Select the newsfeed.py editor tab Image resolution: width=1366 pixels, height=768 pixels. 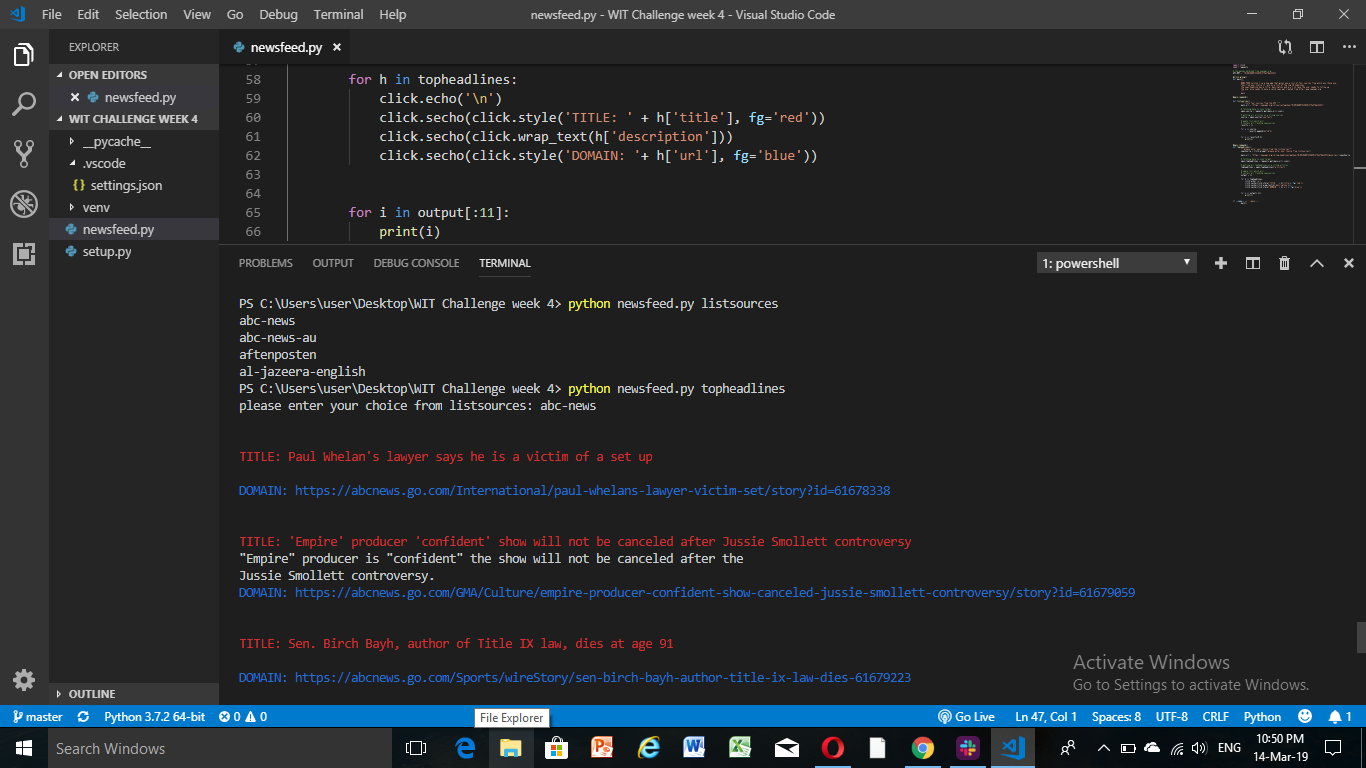[x=285, y=47]
